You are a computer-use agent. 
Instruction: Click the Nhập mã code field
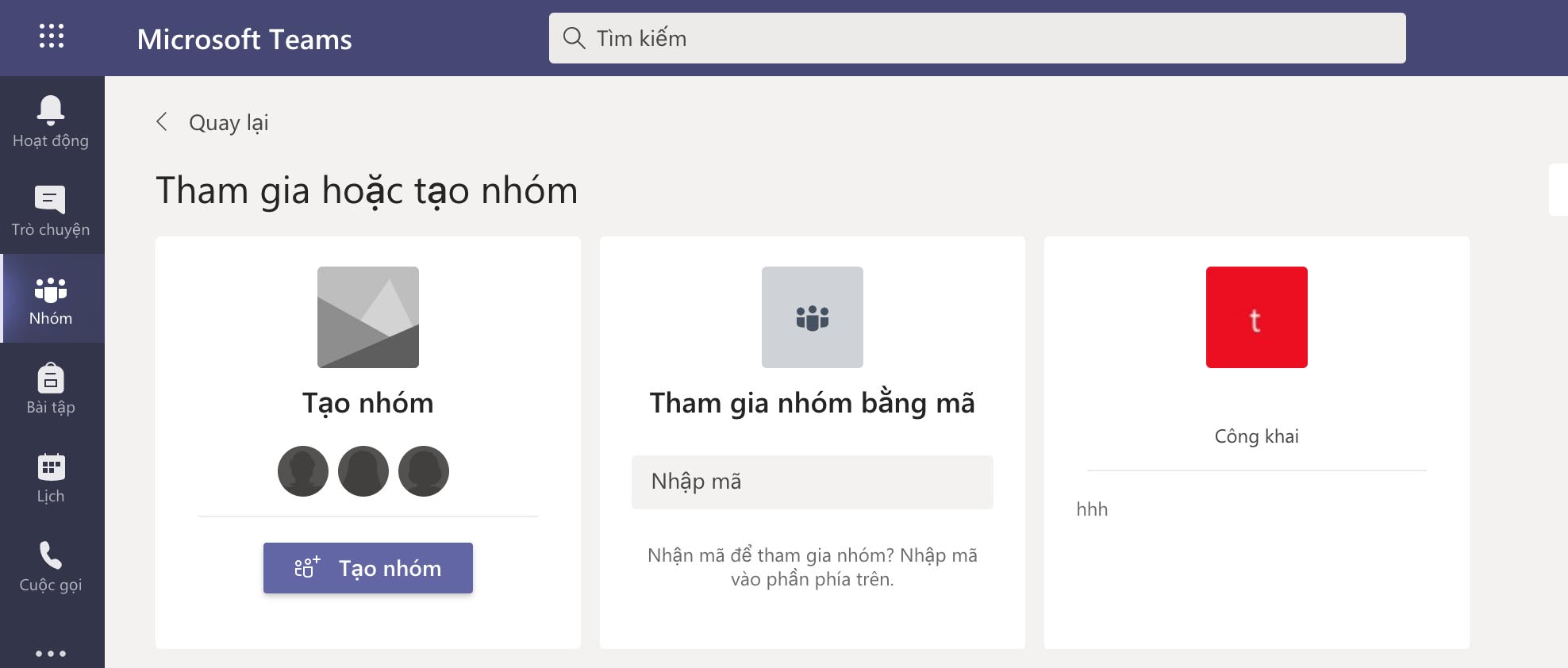point(813,482)
